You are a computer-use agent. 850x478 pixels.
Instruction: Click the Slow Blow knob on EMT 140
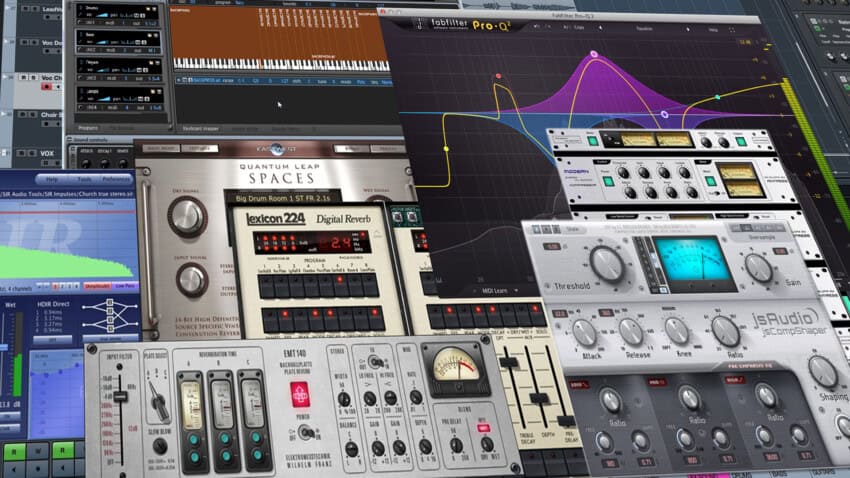tap(159, 445)
